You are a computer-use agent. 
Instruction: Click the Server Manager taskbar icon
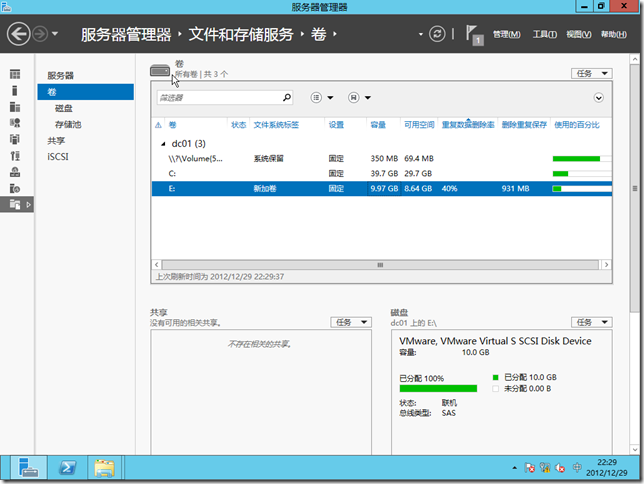(x=27, y=467)
